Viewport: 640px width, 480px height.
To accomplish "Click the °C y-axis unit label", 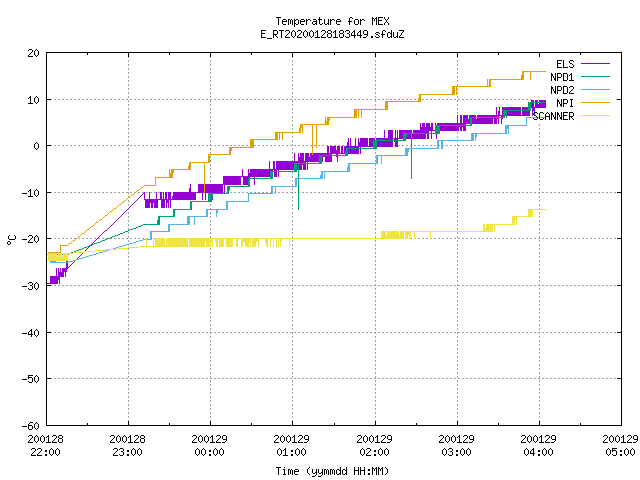I will pos(11,240).
